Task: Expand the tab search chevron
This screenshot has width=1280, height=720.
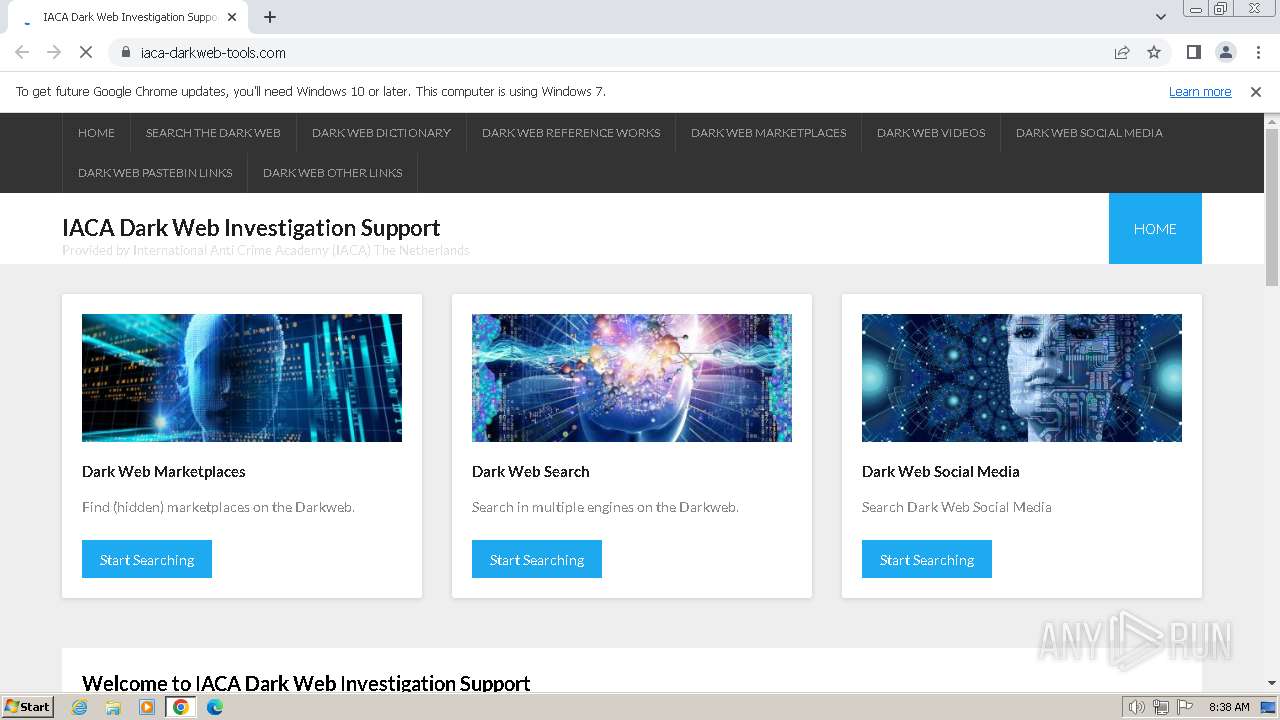Action: tap(1160, 17)
